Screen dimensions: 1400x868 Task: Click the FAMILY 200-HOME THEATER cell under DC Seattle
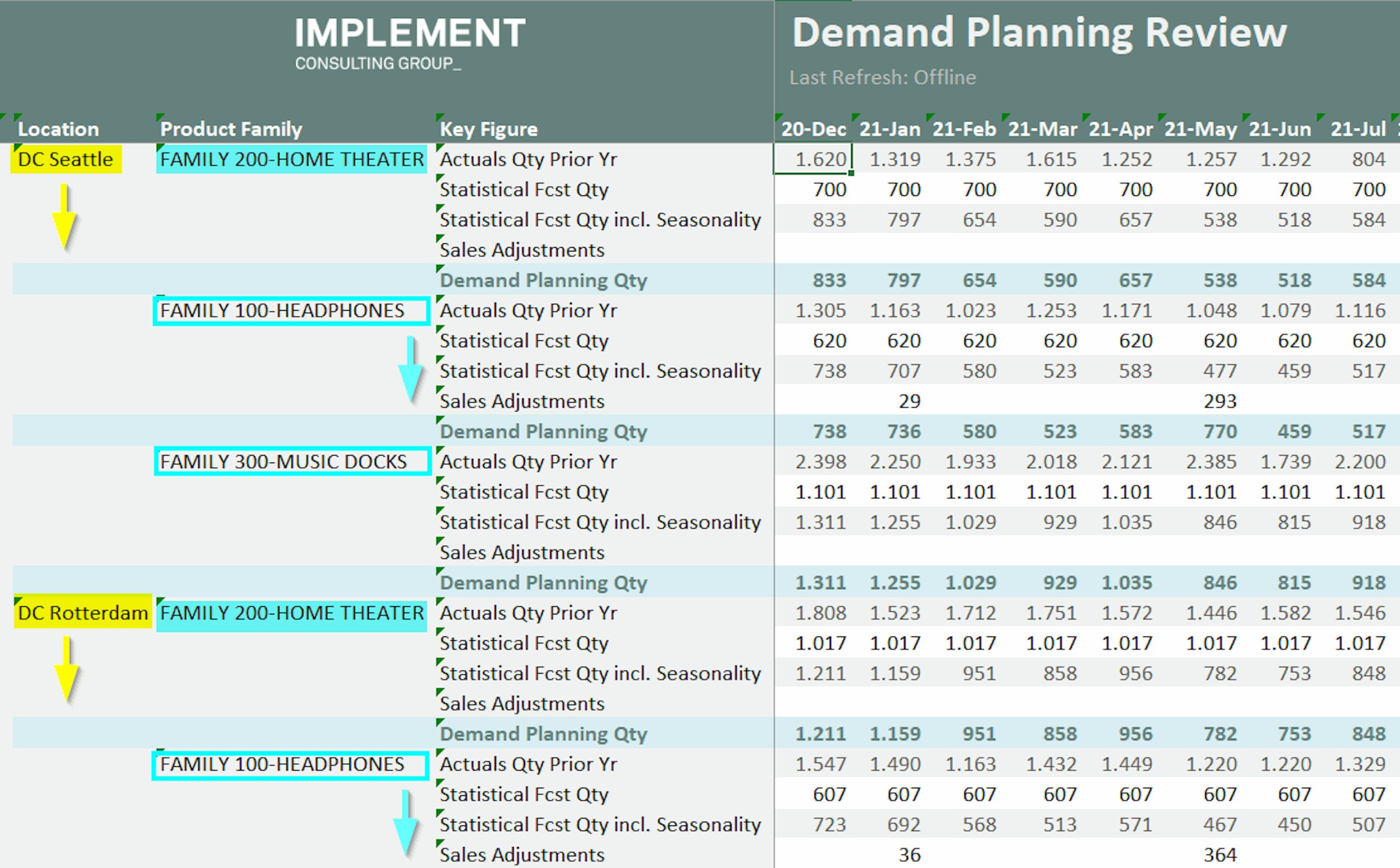tap(290, 159)
